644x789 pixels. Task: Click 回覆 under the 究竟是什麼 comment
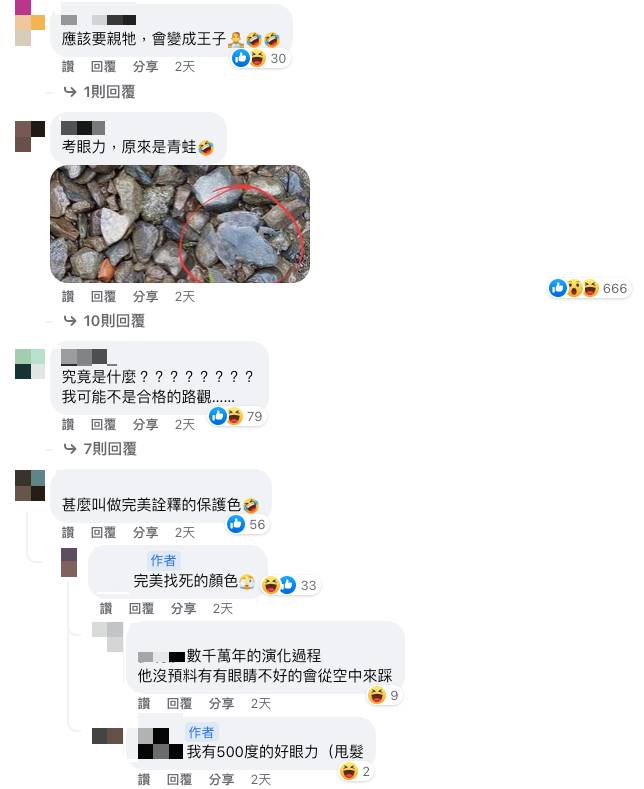tap(103, 424)
